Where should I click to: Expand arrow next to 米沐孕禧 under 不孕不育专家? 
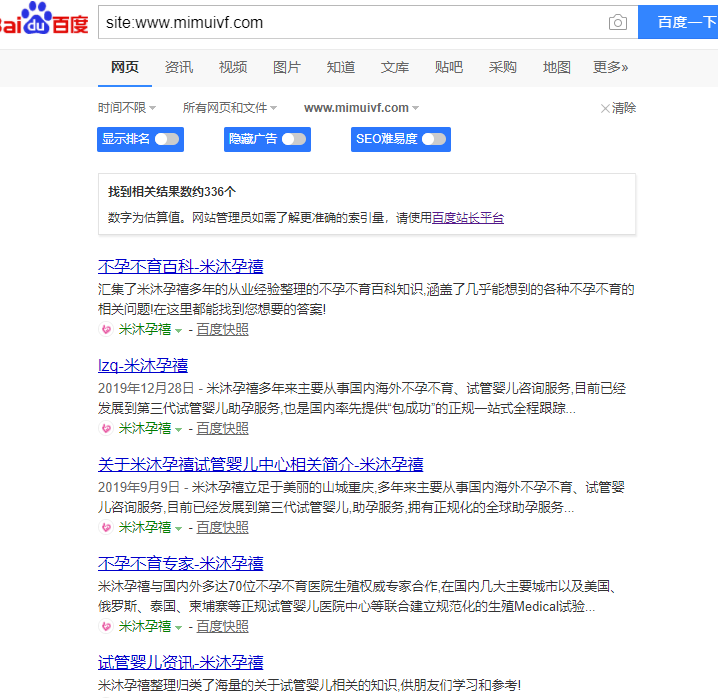pos(179,627)
